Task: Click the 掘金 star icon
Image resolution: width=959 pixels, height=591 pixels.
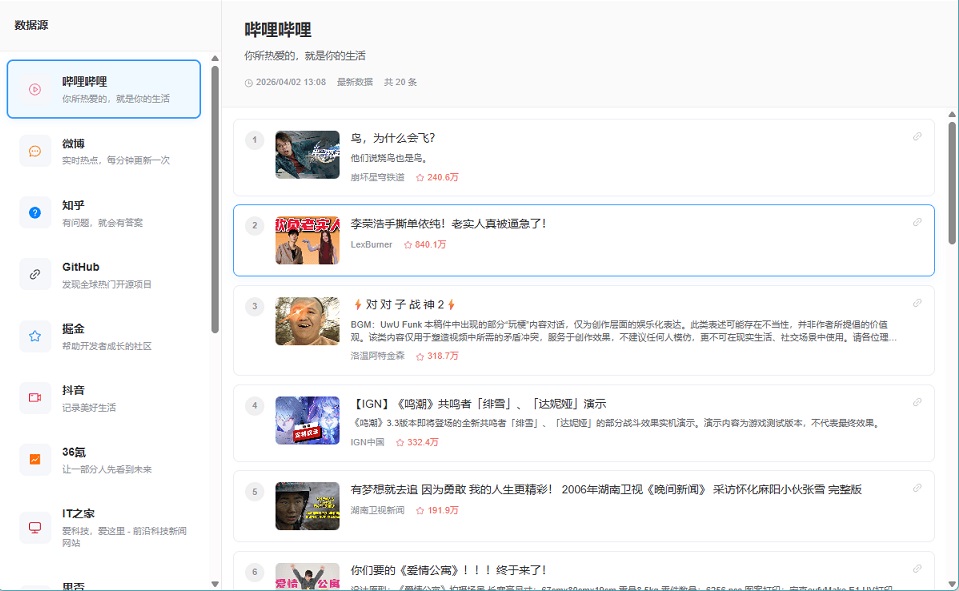Action: tap(35, 336)
